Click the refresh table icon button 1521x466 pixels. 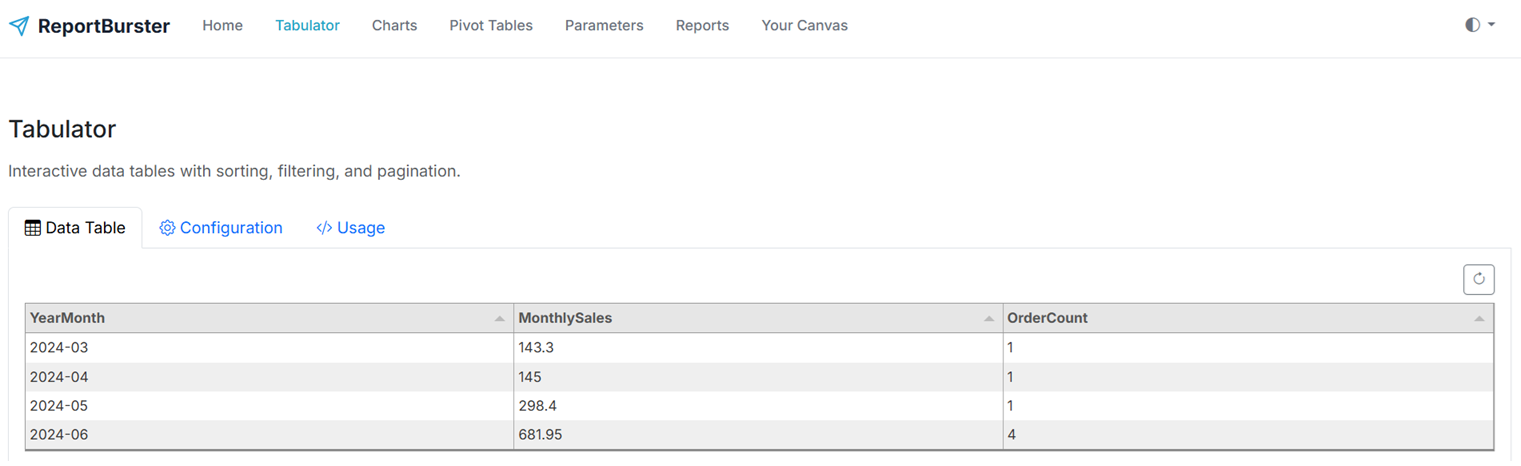tap(1478, 280)
